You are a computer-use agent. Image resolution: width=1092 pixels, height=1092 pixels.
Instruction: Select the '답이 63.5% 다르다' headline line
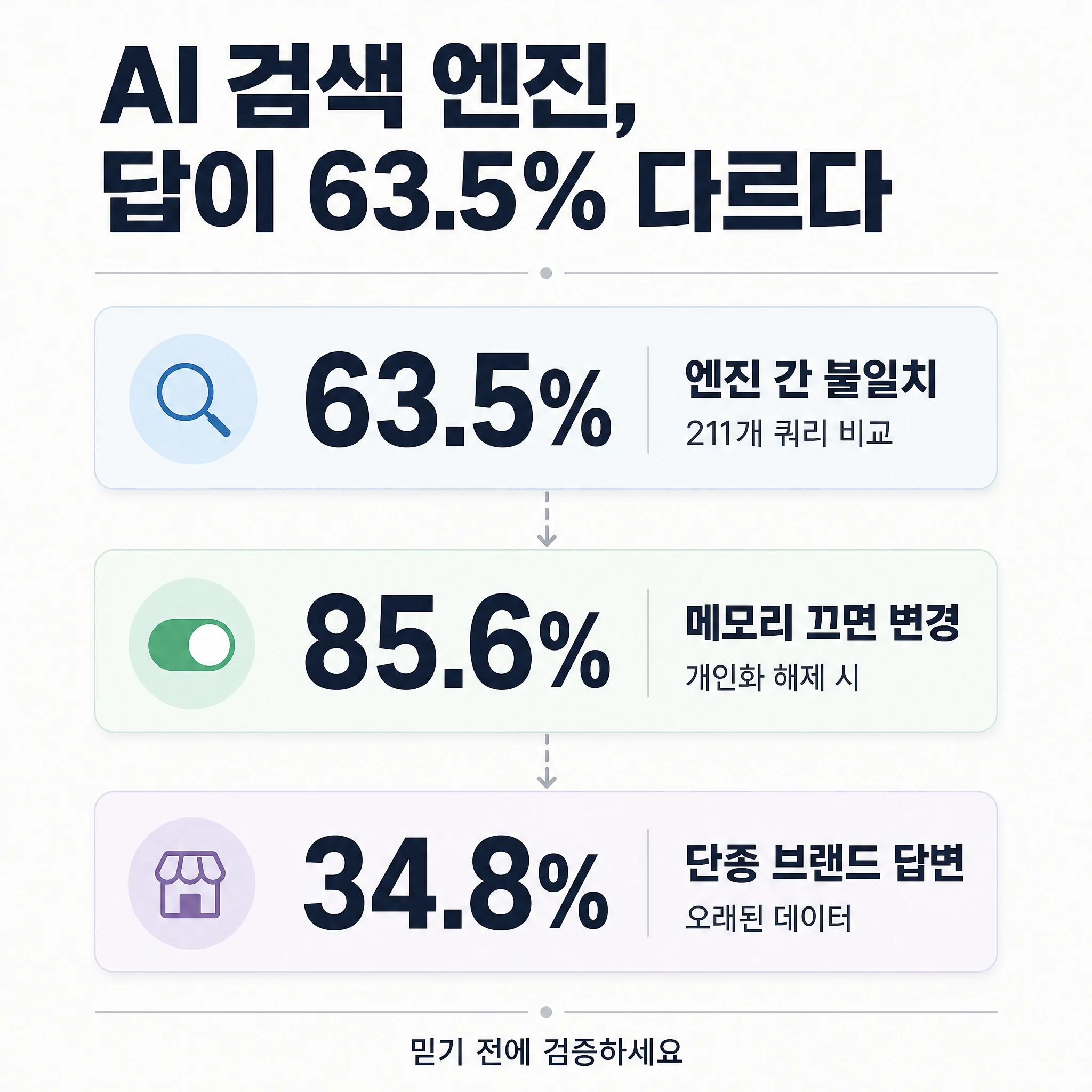(x=496, y=191)
